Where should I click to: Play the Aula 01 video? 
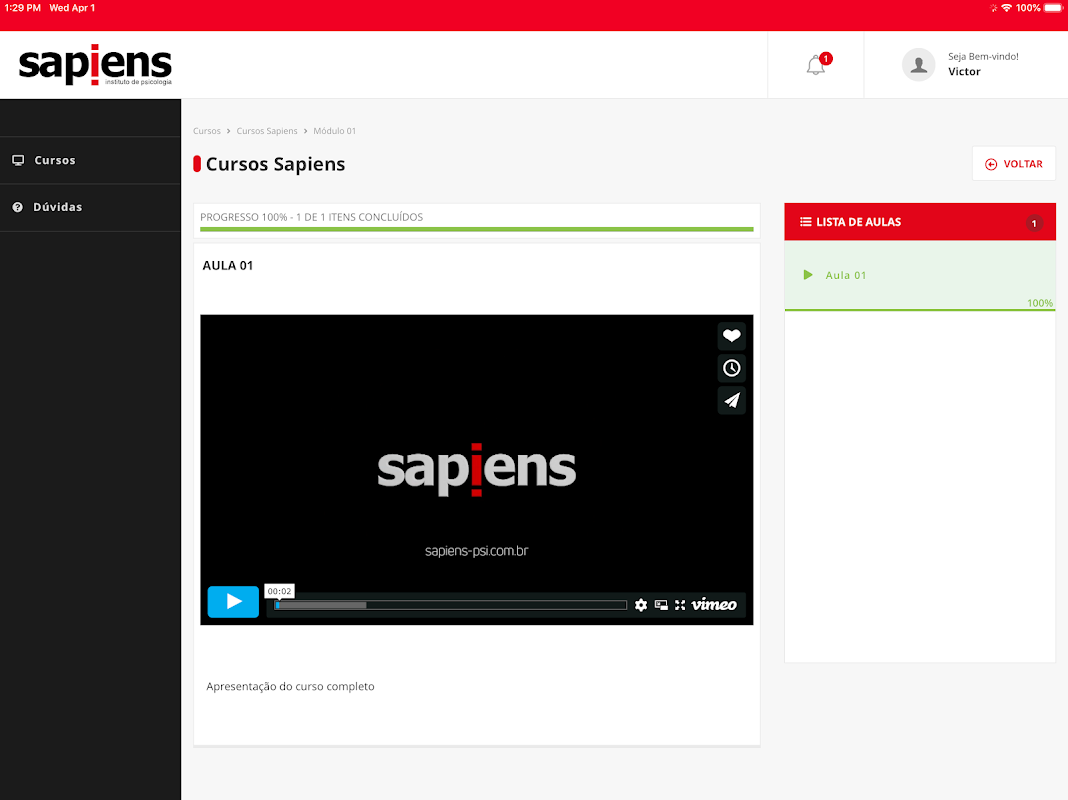[x=233, y=602]
